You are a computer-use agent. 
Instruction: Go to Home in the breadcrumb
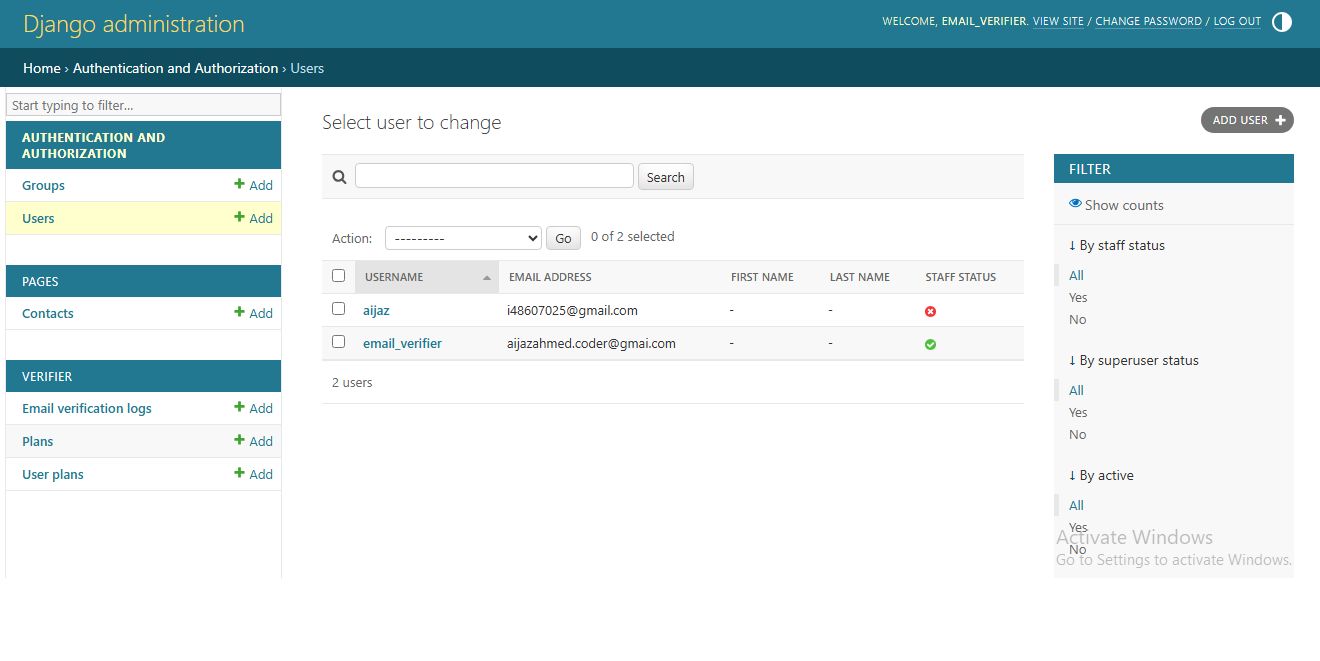click(42, 68)
